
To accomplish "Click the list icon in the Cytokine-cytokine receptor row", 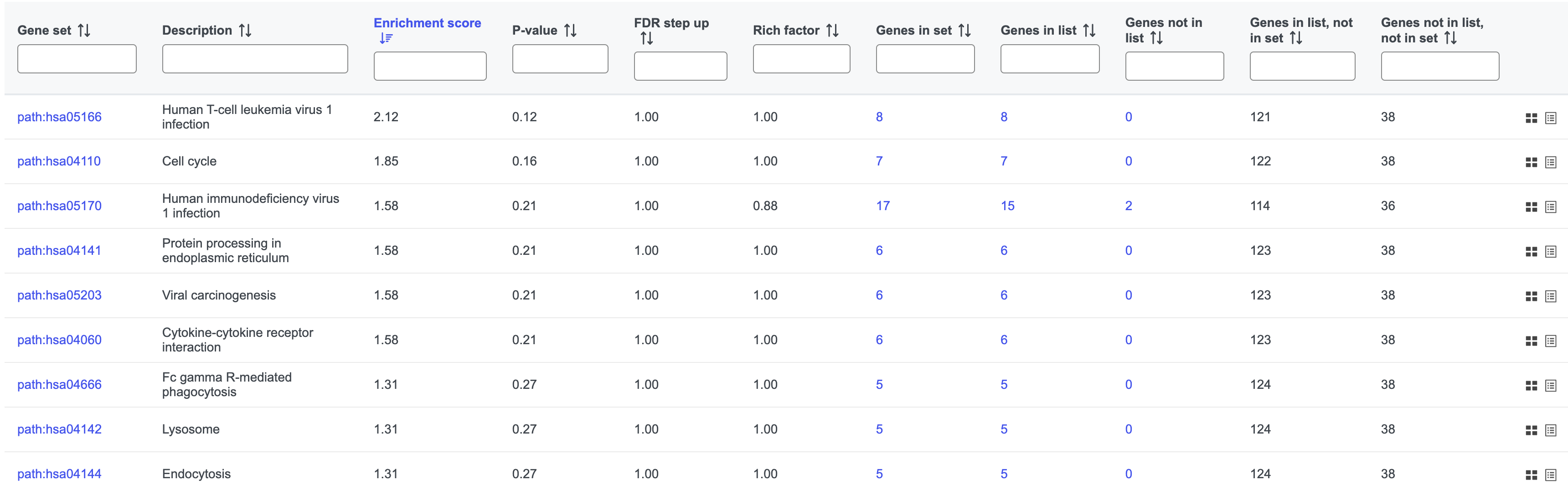I will (x=1550, y=341).
